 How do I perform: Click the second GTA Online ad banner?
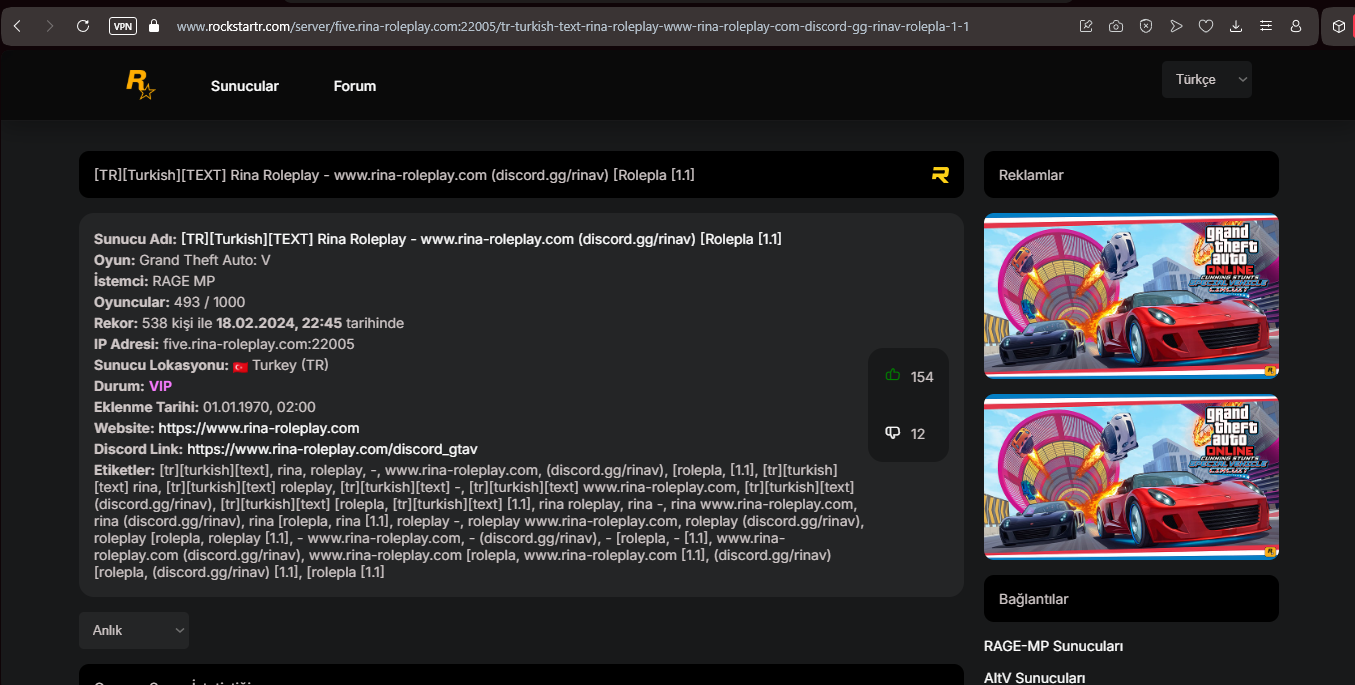1131,476
